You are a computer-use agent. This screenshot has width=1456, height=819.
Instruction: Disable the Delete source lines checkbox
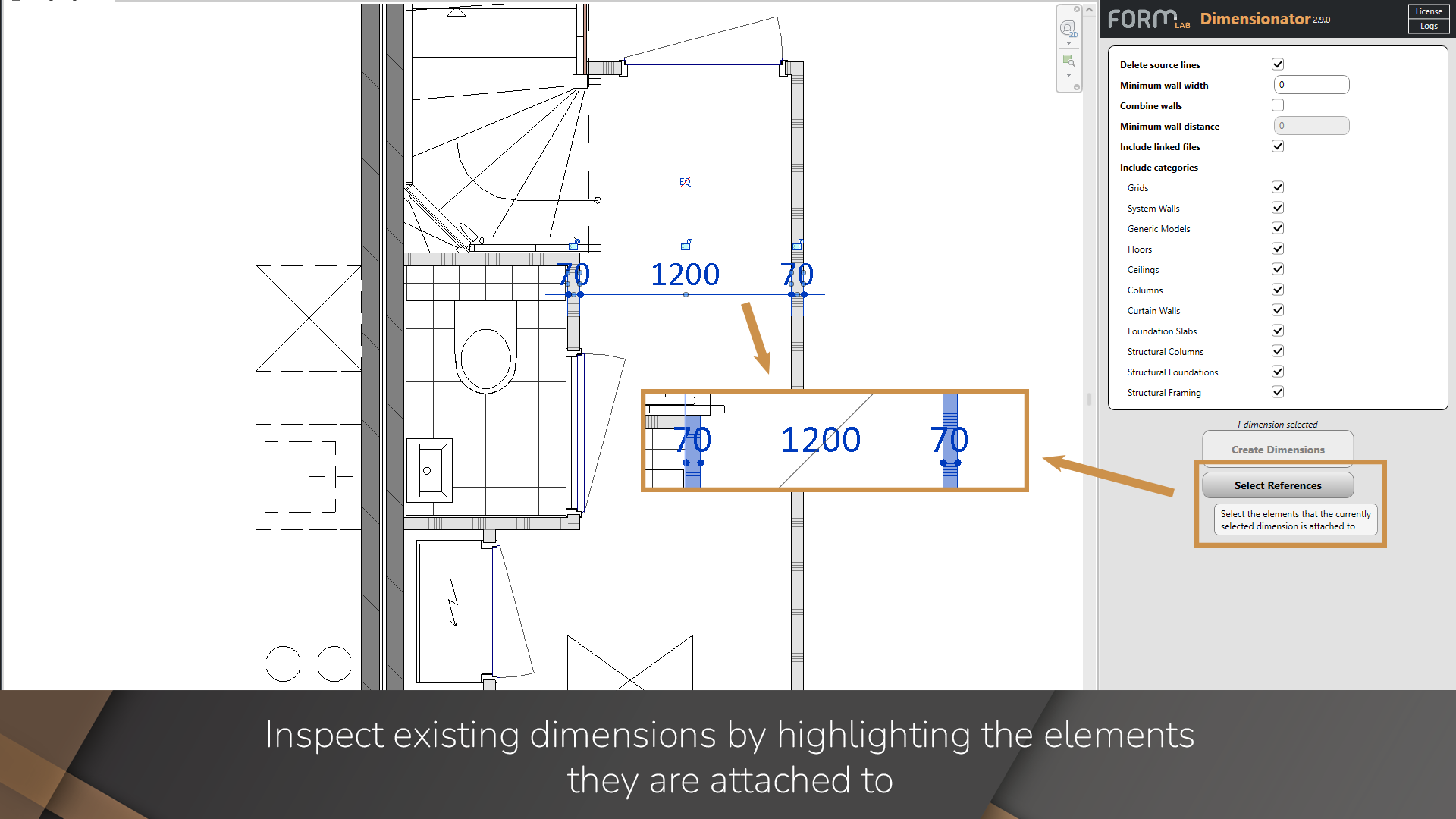(1278, 64)
